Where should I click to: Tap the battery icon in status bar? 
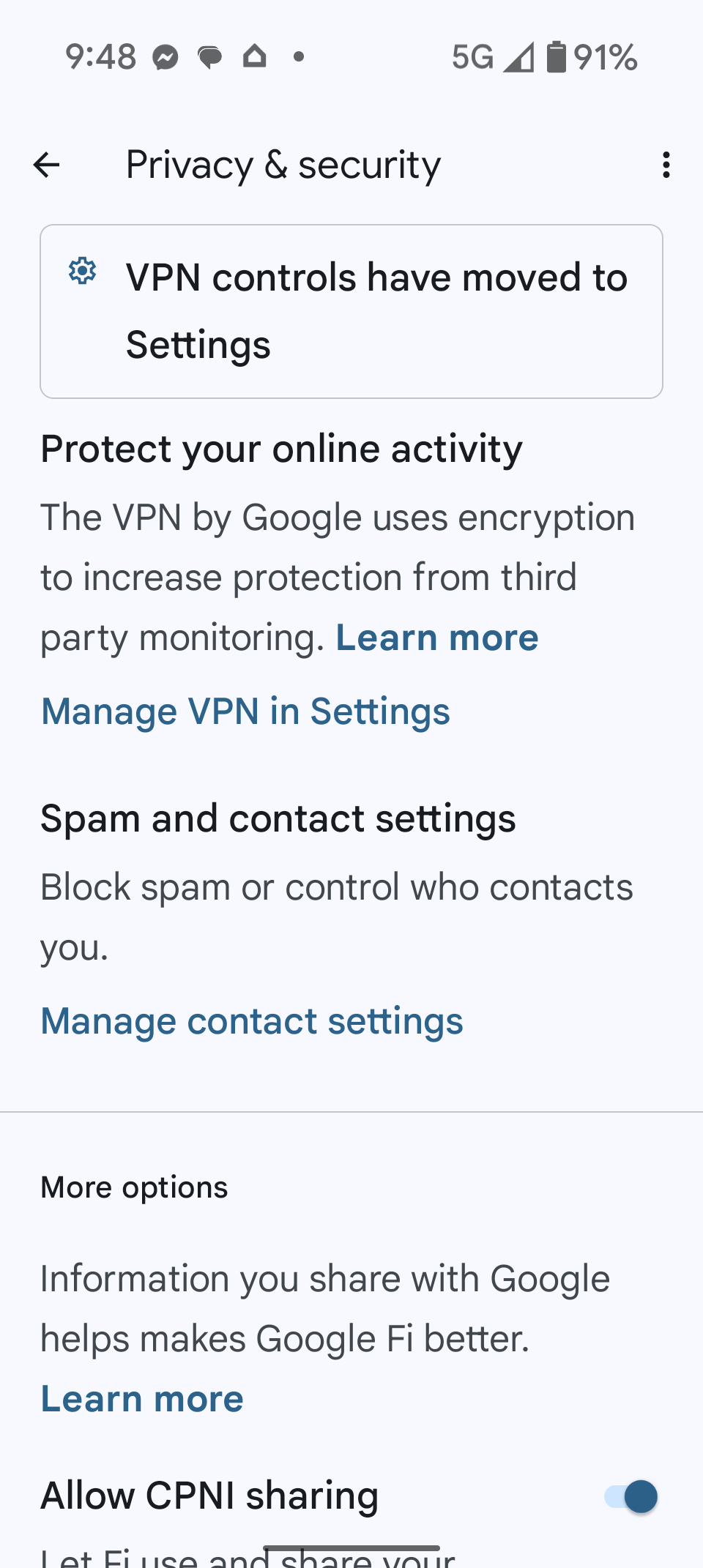tap(557, 57)
